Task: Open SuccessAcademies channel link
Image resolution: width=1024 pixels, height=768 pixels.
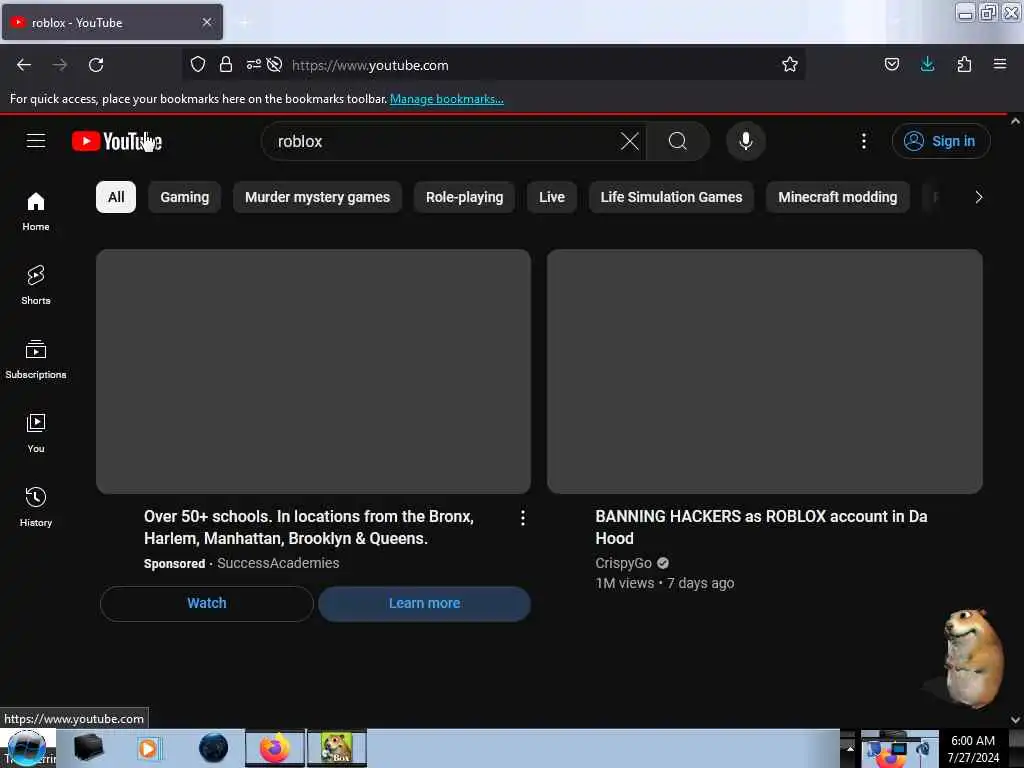Action: [x=278, y=563]
